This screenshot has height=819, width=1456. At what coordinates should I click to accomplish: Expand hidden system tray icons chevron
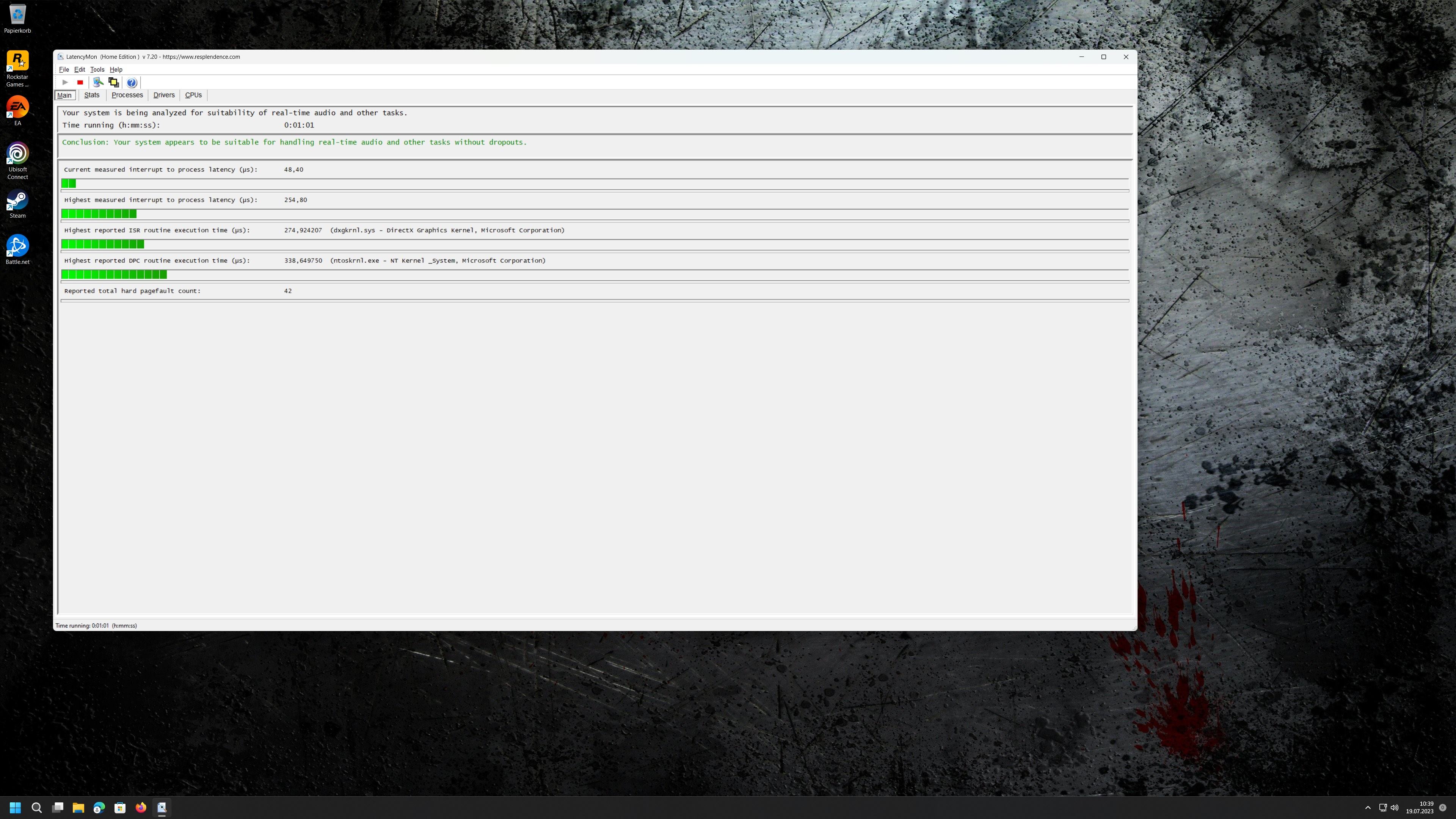[1368, 807]
